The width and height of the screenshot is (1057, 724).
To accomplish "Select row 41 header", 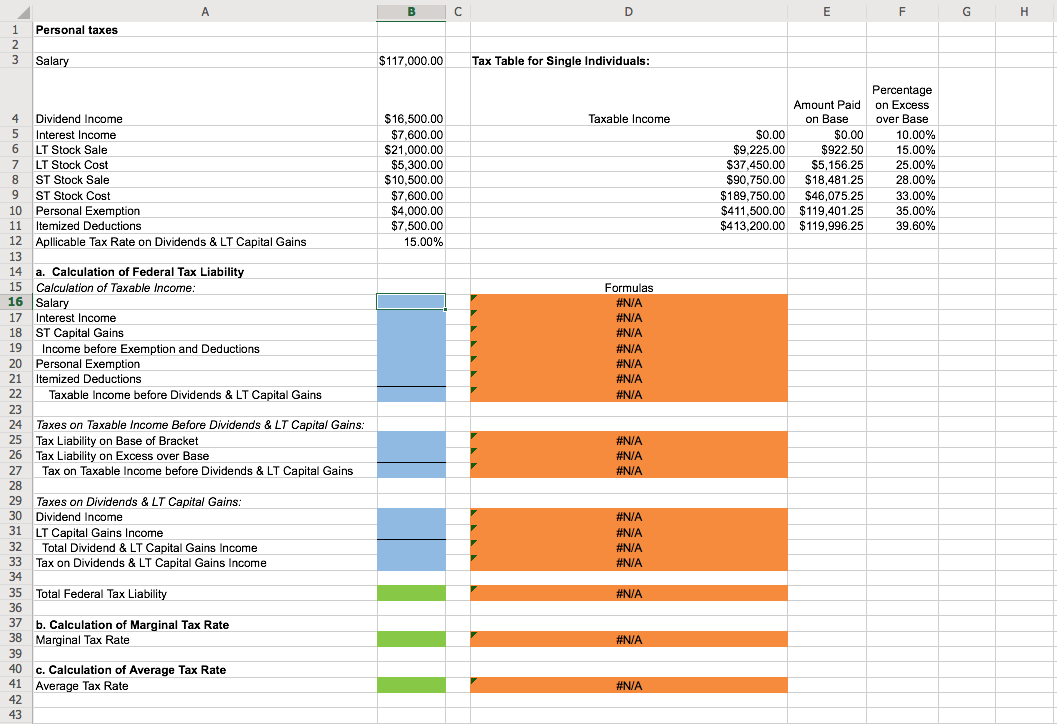I will 16,685.
